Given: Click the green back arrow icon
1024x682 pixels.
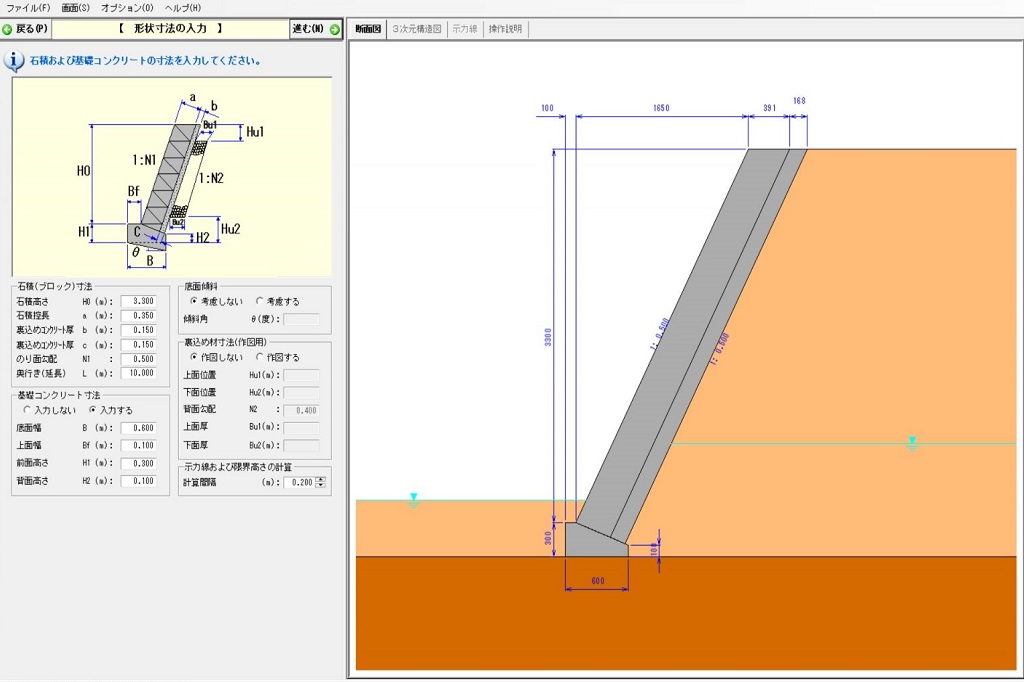Looking at the screenshot, I should coord(8,29).
